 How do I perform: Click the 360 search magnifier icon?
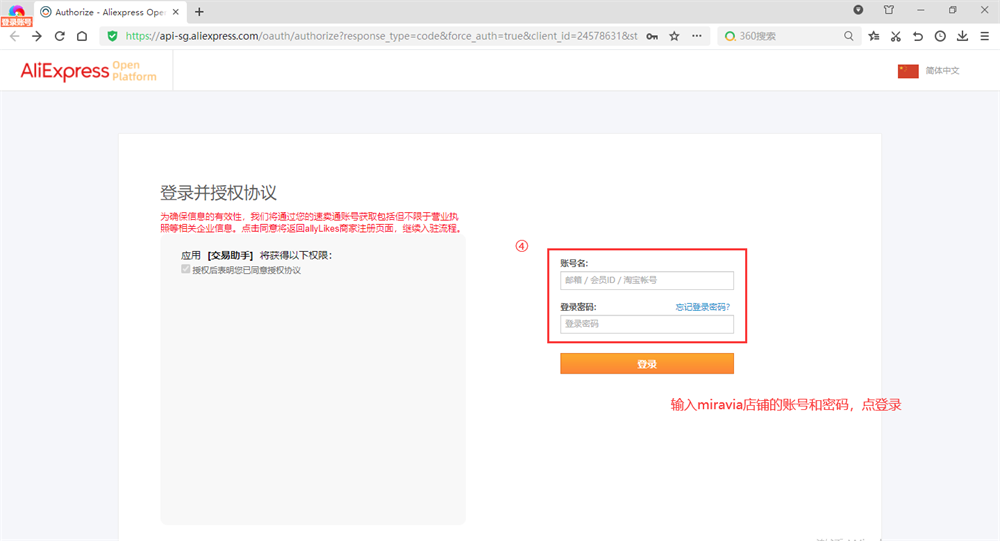(848, 36)
